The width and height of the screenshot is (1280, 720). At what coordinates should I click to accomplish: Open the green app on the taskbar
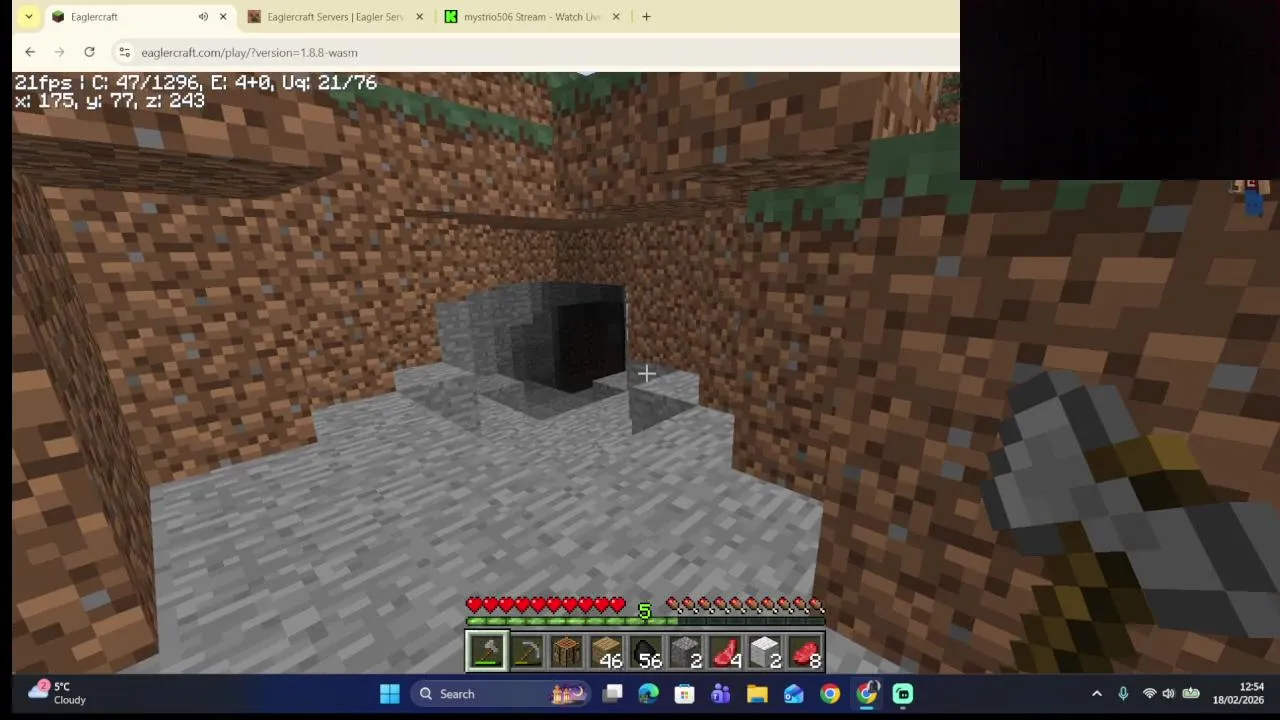(x=903, y=694)
